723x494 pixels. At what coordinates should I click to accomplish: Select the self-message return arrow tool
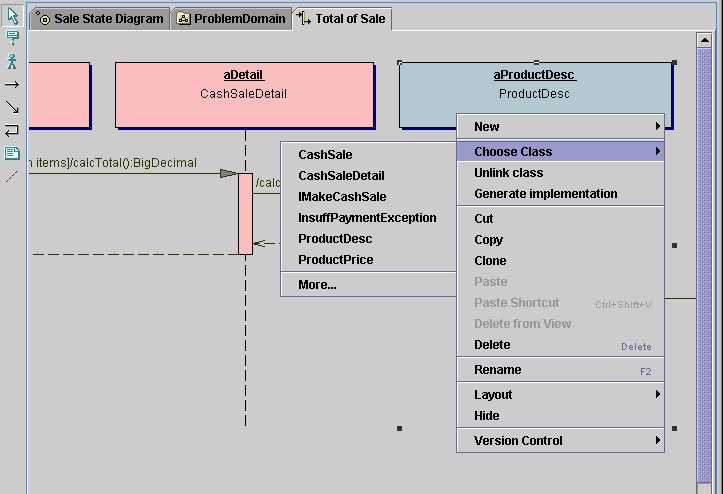tap(12, 130)
